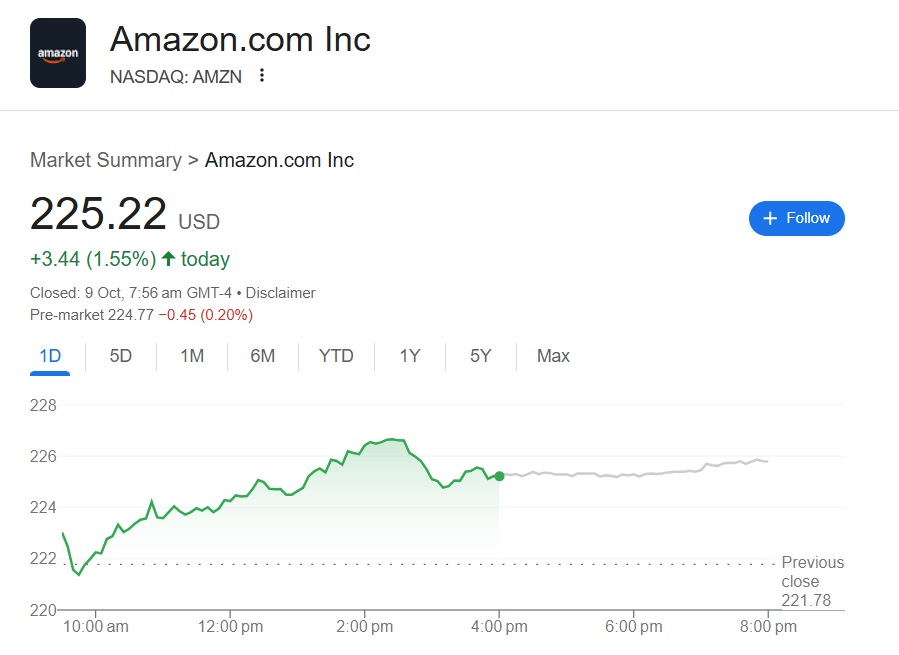This screenshot has height=655, width=899.
Task: View the 1Y price history tab
Action: click(x=409, y=356)
